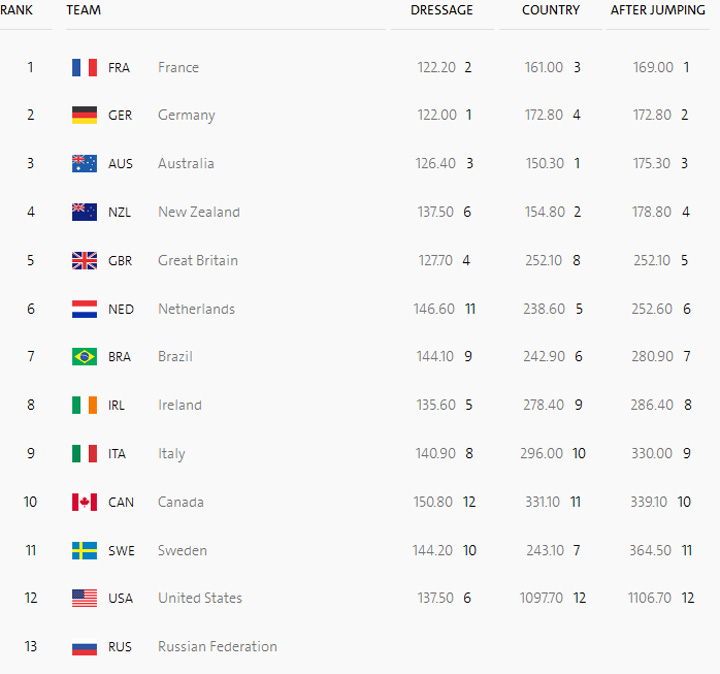Click the Germany flag icon
The width and height of the screenshot is (720, 674).
click(x=84, y=115)
